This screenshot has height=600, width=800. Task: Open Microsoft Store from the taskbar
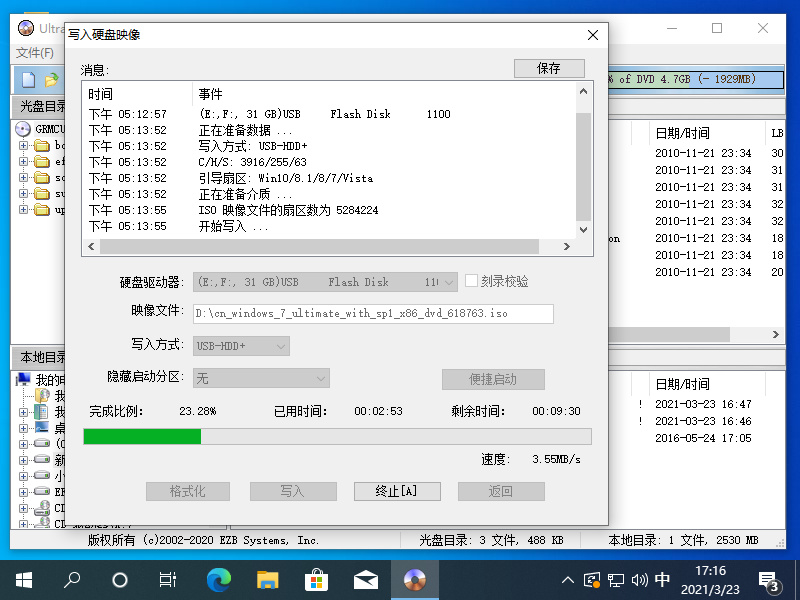coord(316,579)
